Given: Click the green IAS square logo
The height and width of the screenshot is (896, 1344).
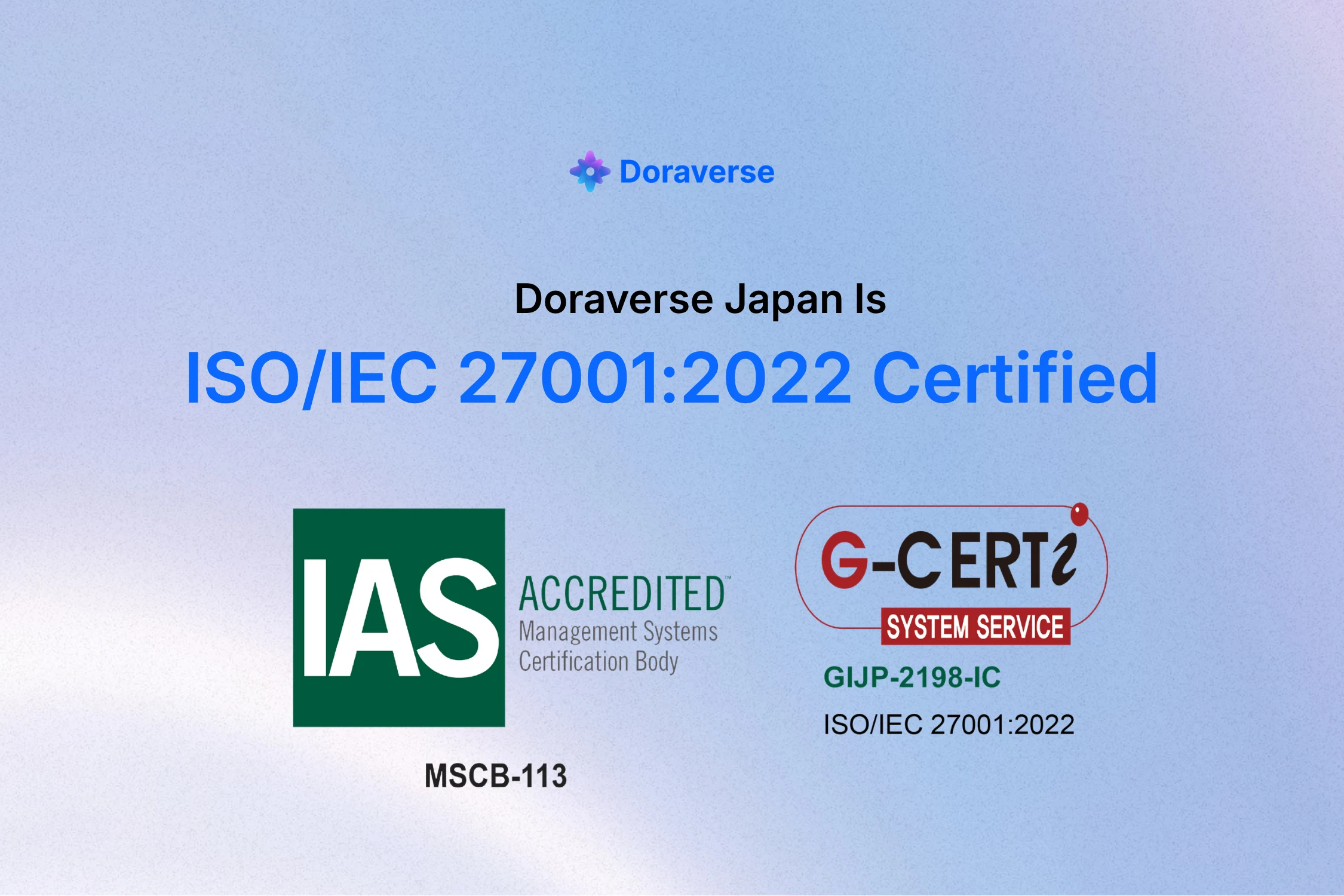Looking at the screenshot, I should pos(399,618).
